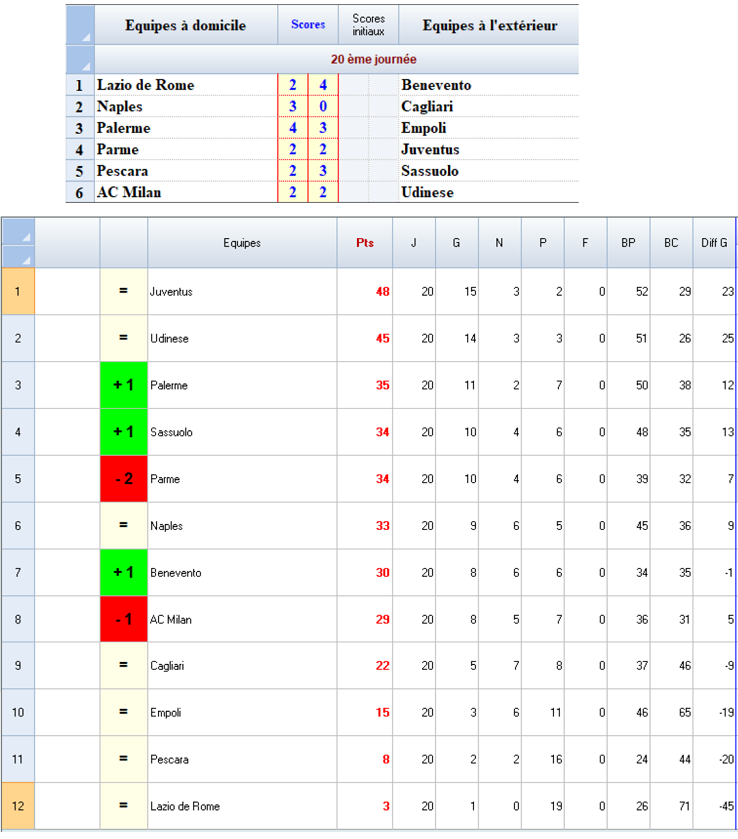Screen dimensions: 738x839
Task: Select 'Cagliari' in the away teams list
Action: point(489,106)
